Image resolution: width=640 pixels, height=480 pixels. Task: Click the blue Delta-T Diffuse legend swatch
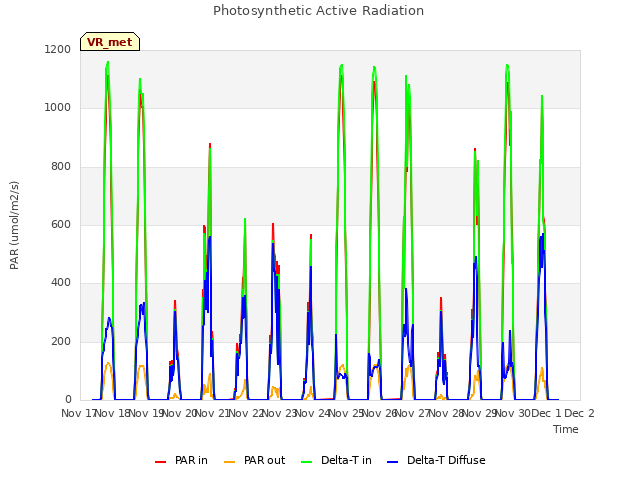click(x=392, y=462)
